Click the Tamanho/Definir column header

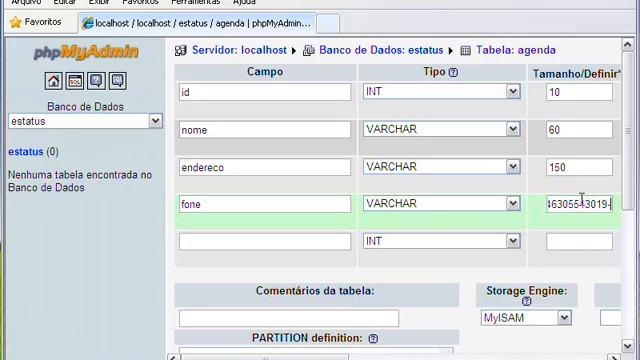coord(576,74)
